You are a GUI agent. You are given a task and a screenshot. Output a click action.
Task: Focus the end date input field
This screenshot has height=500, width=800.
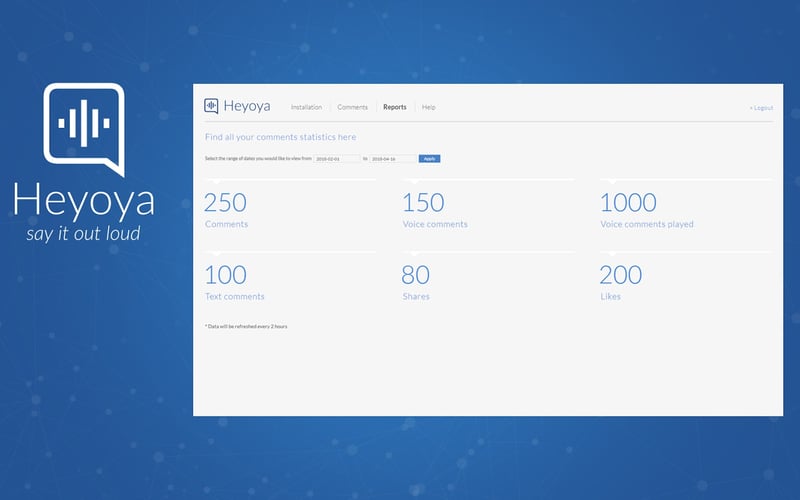393,159
